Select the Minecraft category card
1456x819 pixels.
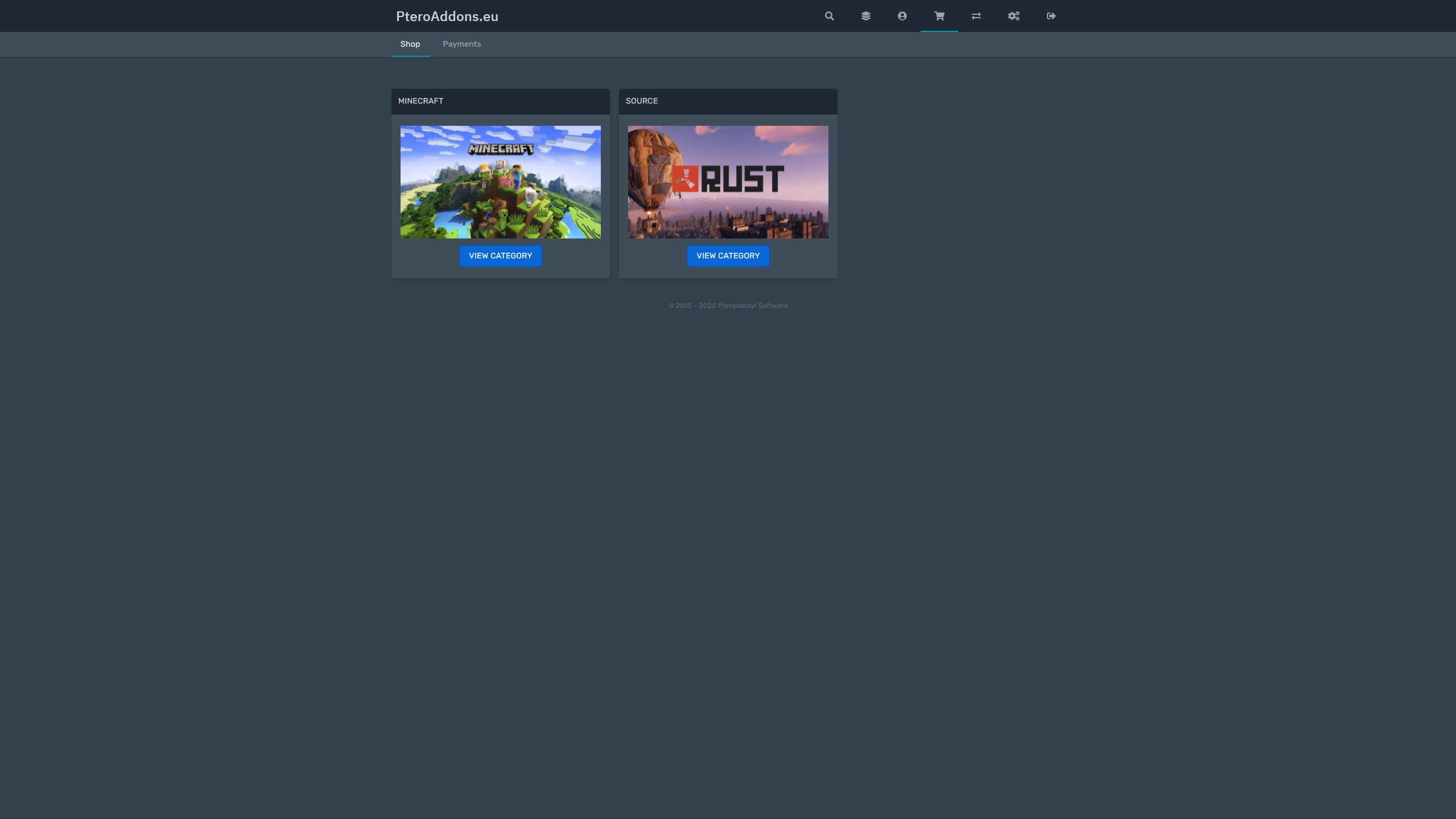[x=500, y=182]
